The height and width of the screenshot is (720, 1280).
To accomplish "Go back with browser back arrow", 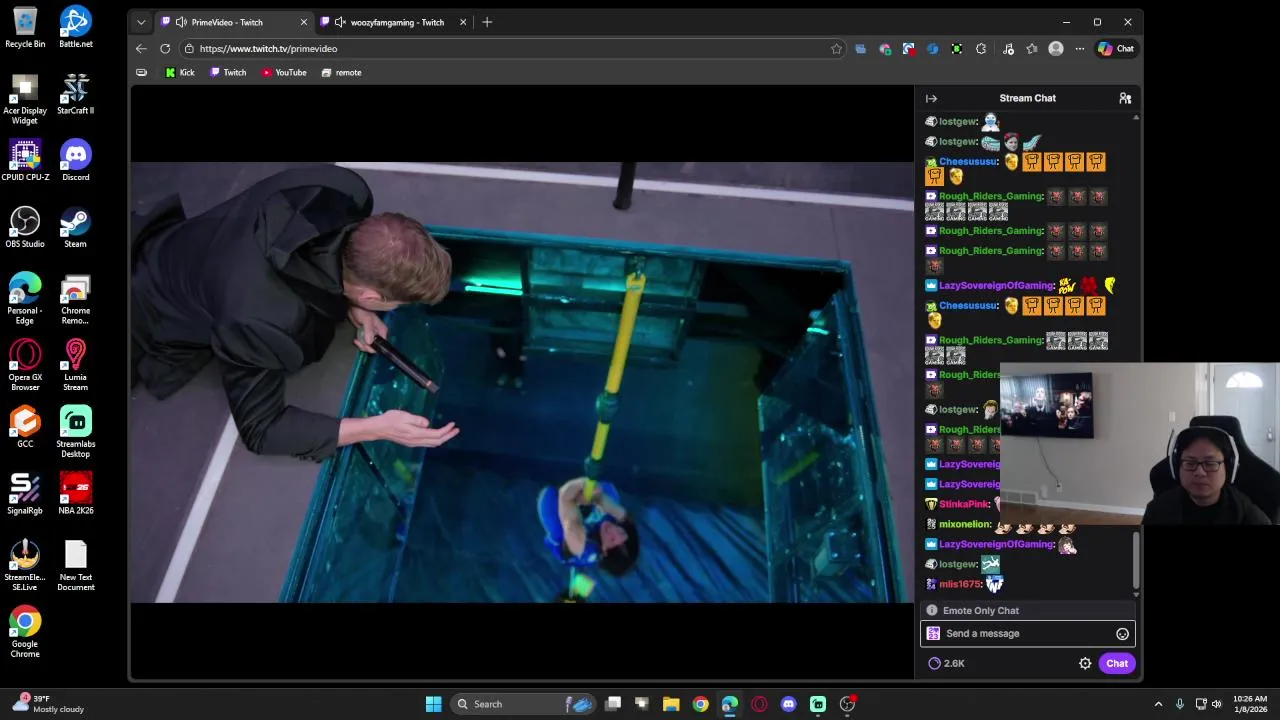I will tap(141, 48).
